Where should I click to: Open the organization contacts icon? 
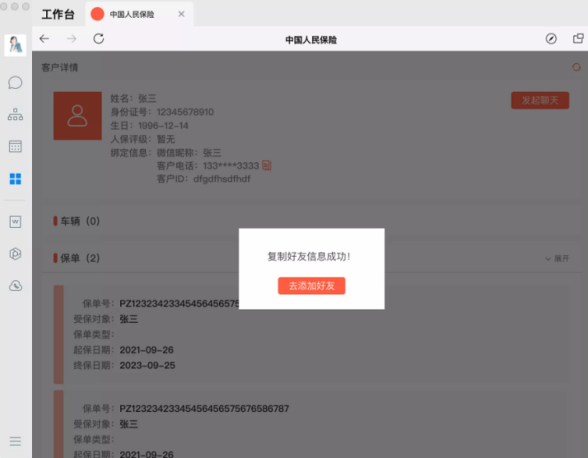[x=15, y=114]
